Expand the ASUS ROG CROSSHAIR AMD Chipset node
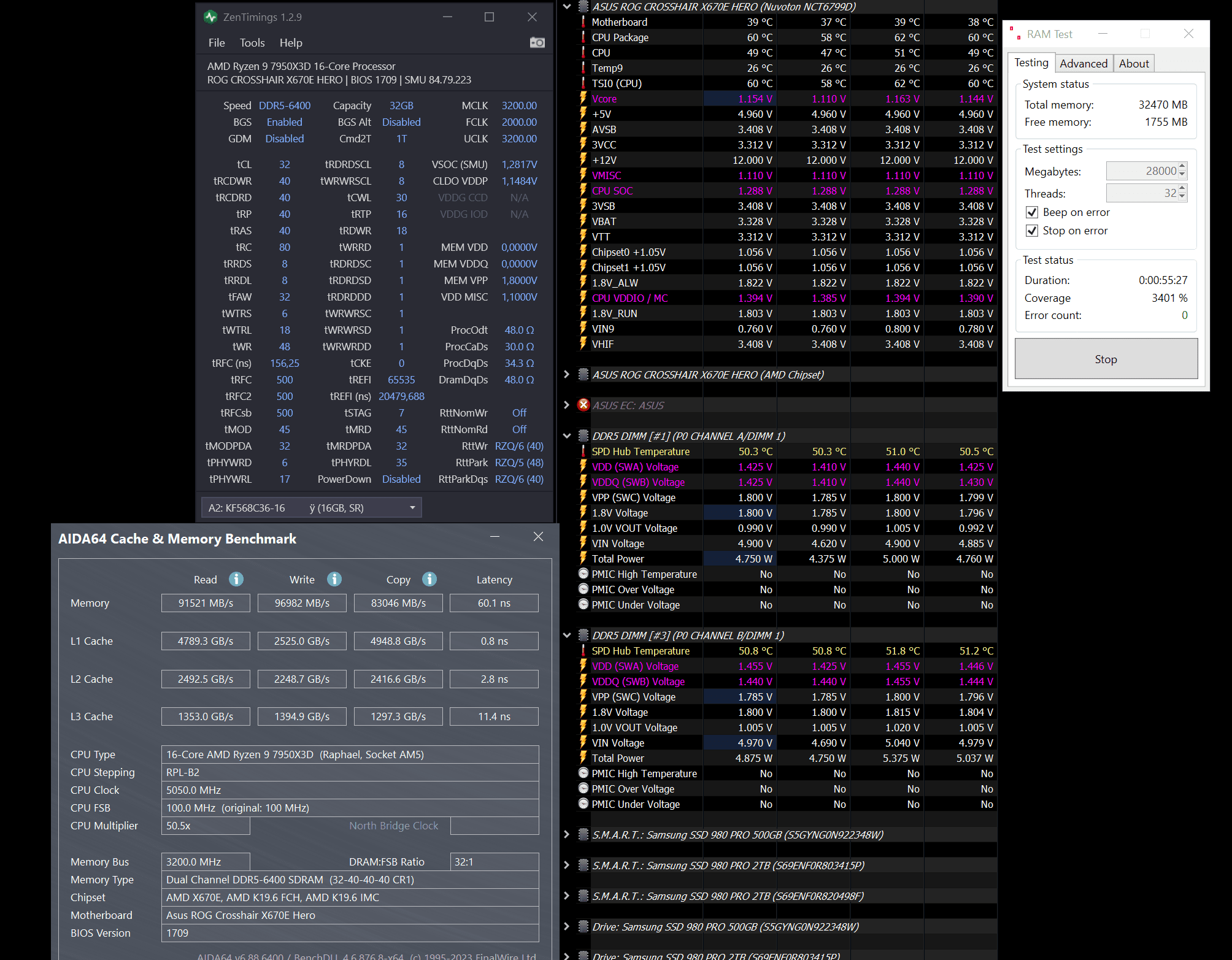The height and width of the screenshot is (960, 1232). [567, 374]
